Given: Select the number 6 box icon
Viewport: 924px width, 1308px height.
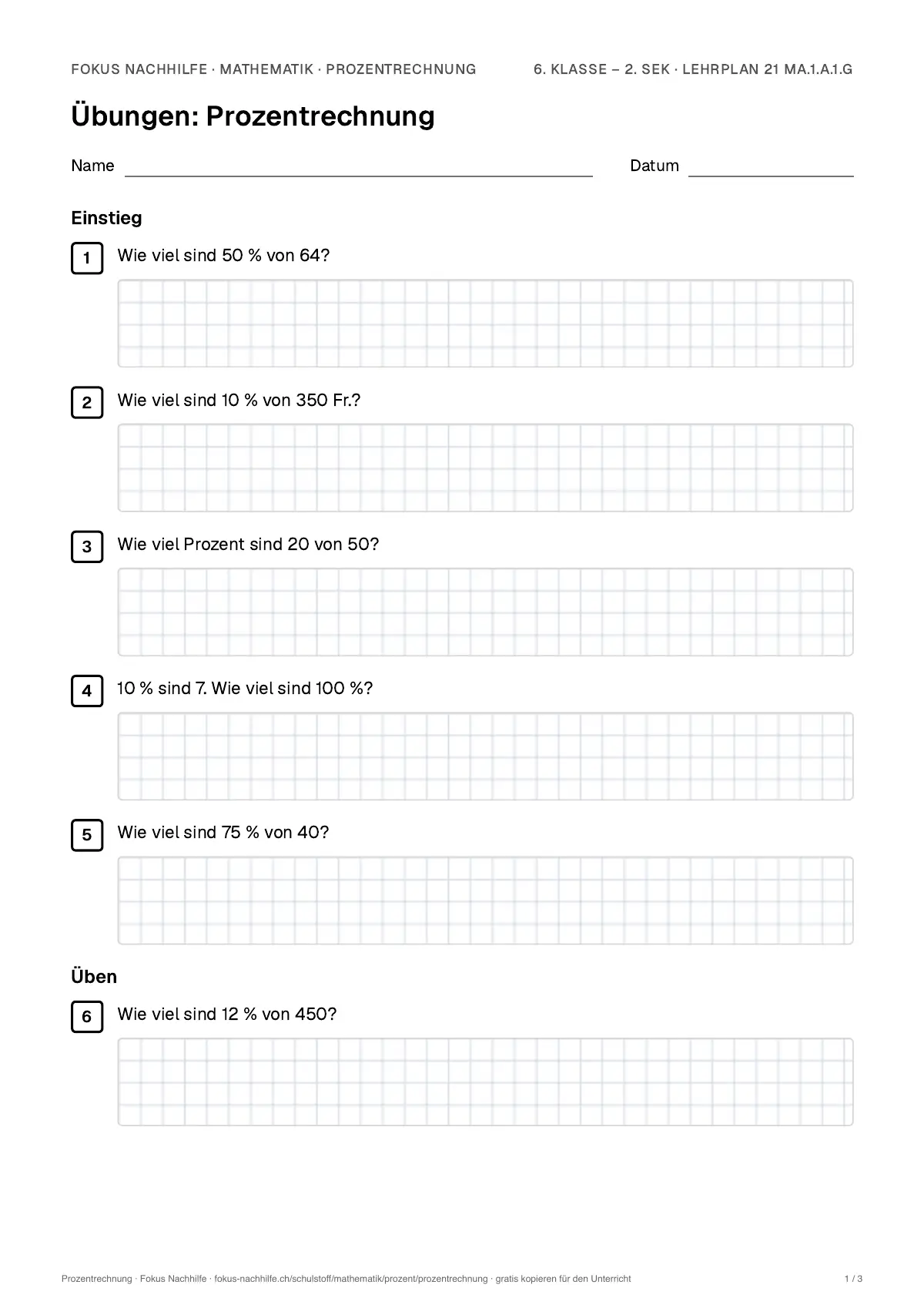Looking at the screenshot, I should (87, 1017).
